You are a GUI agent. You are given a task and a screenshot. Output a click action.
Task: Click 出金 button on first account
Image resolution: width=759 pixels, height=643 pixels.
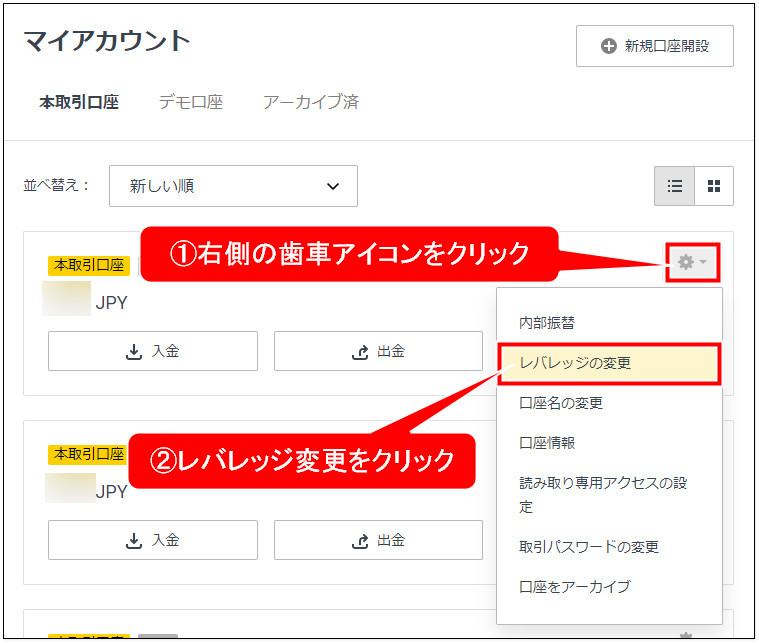379,351
